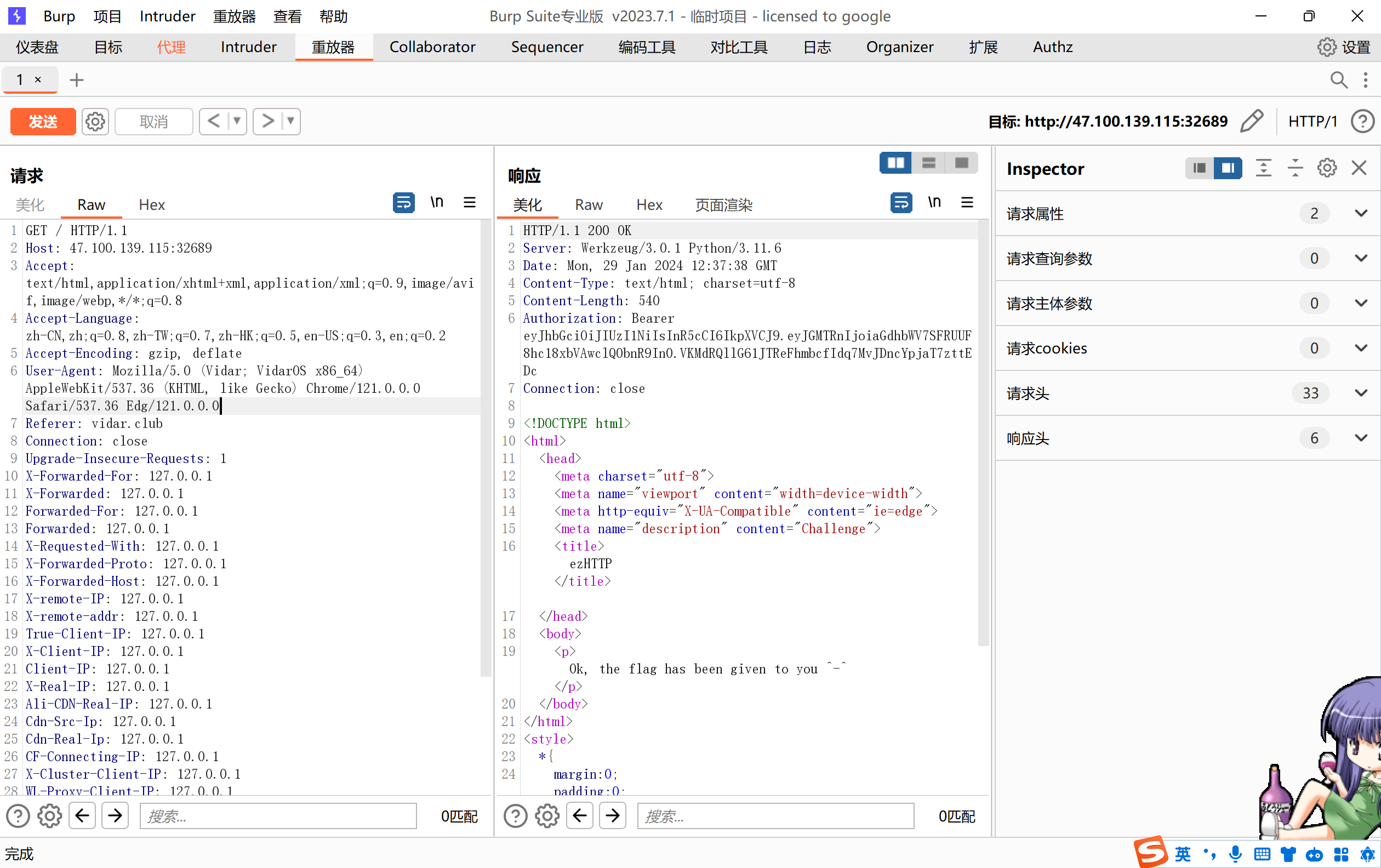Toggle word wrap in response panel

(901, 202)
